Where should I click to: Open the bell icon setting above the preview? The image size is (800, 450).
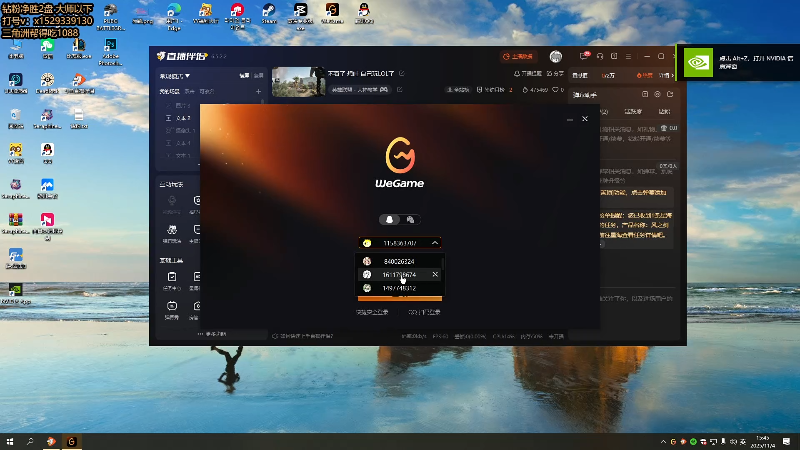click(x=528, y=74)
